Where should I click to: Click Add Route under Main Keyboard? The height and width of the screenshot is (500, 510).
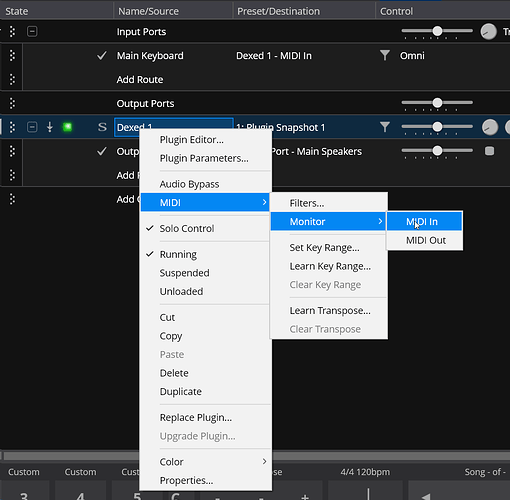140,79
